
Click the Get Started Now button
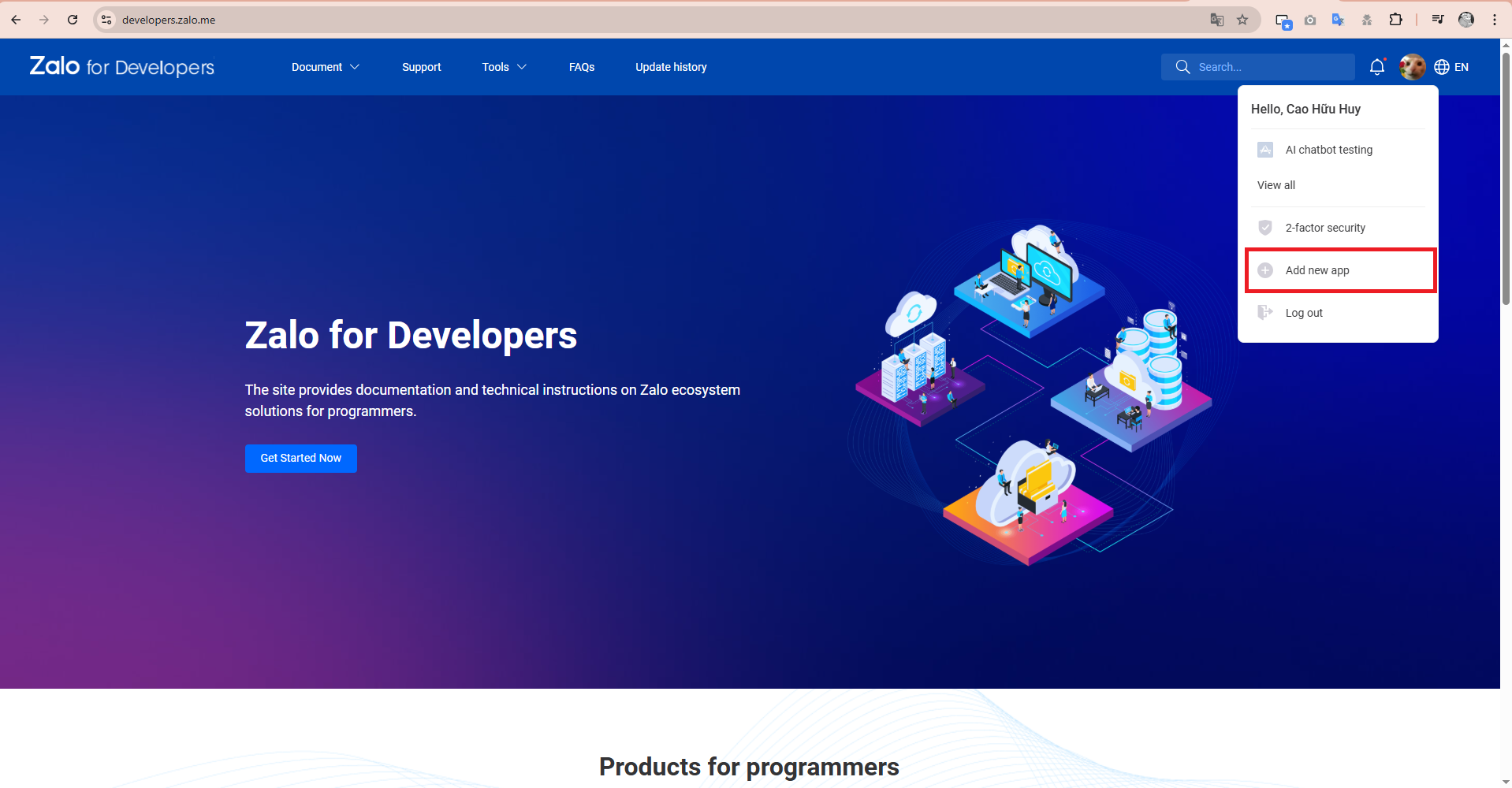click(x=300, y=458)
